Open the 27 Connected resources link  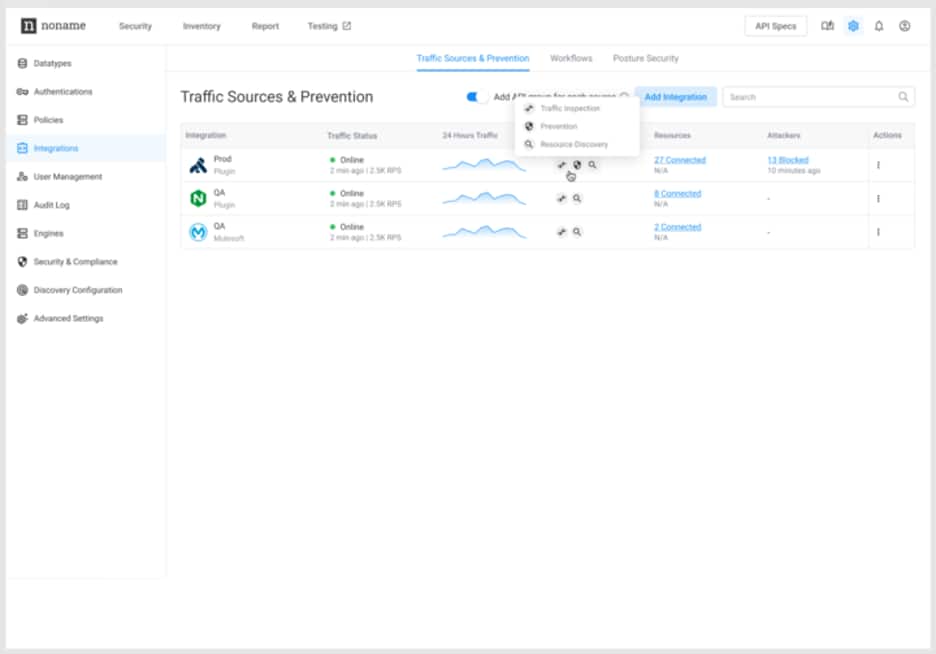click(x=680, y=160)
